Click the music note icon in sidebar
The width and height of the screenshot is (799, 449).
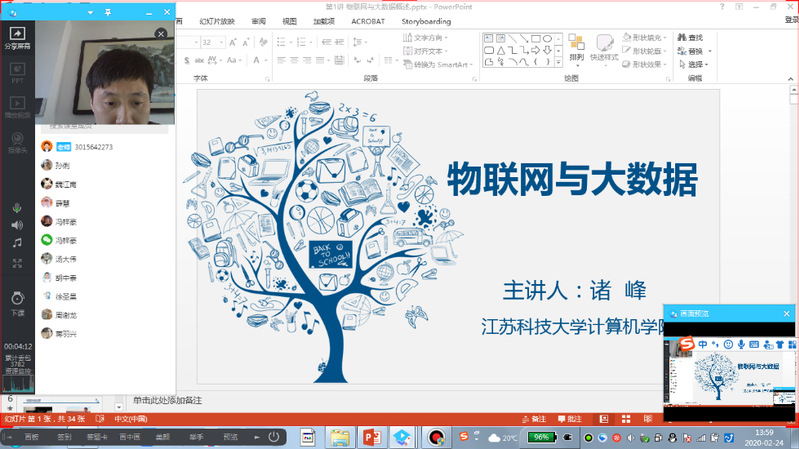[17, 243]
